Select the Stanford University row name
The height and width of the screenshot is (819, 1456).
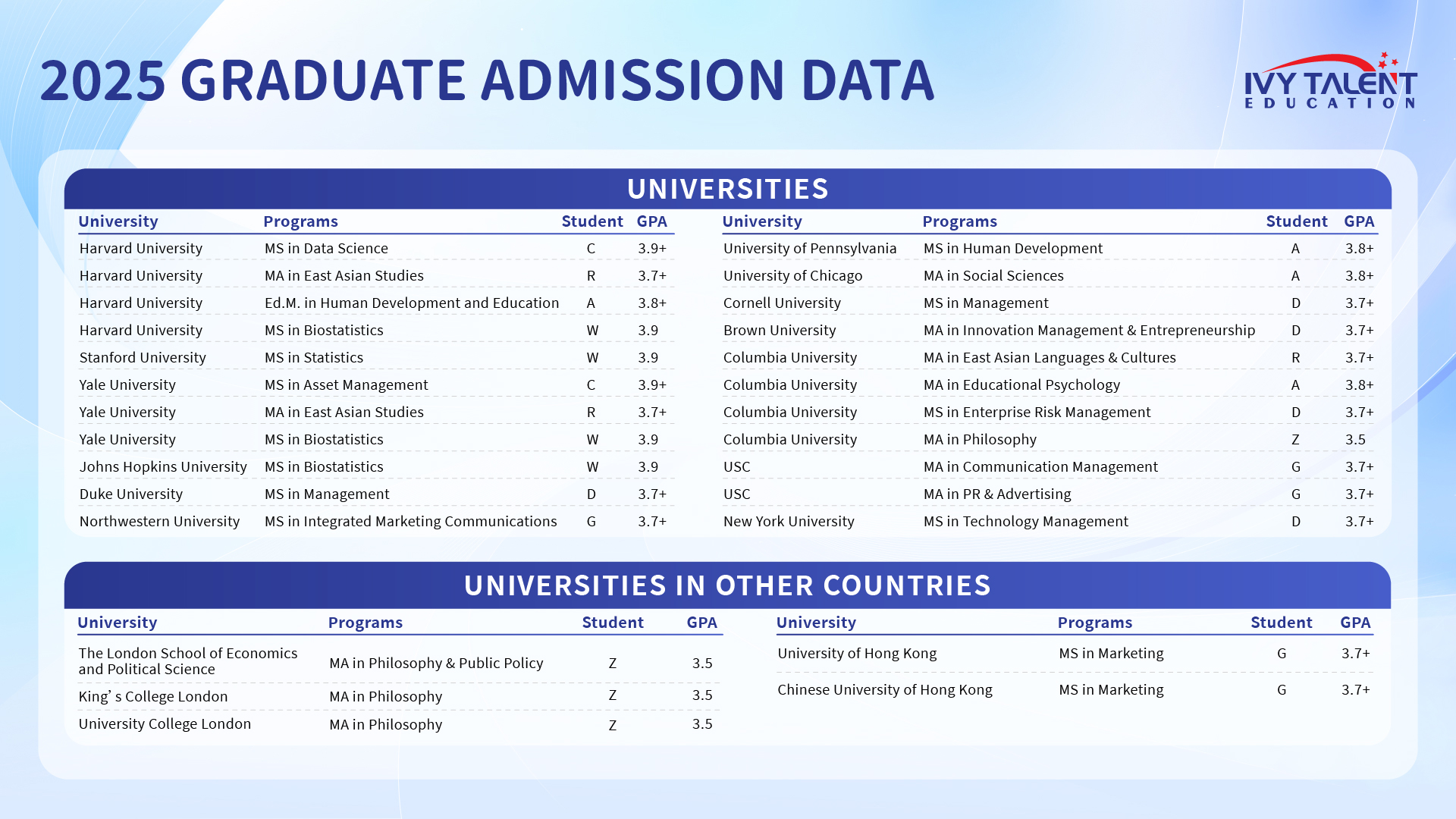(x=143, y=358)
